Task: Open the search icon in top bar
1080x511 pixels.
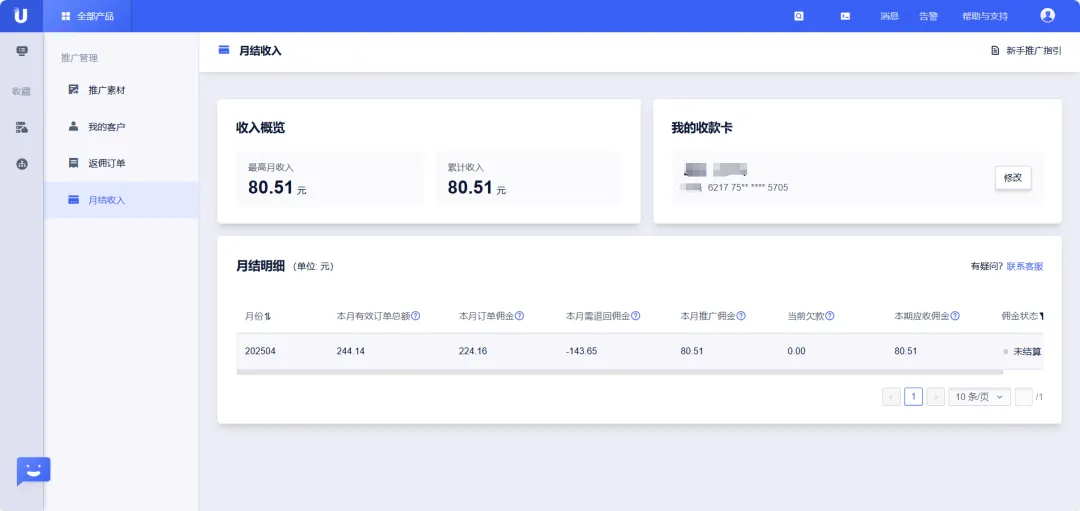Action: 798,16
